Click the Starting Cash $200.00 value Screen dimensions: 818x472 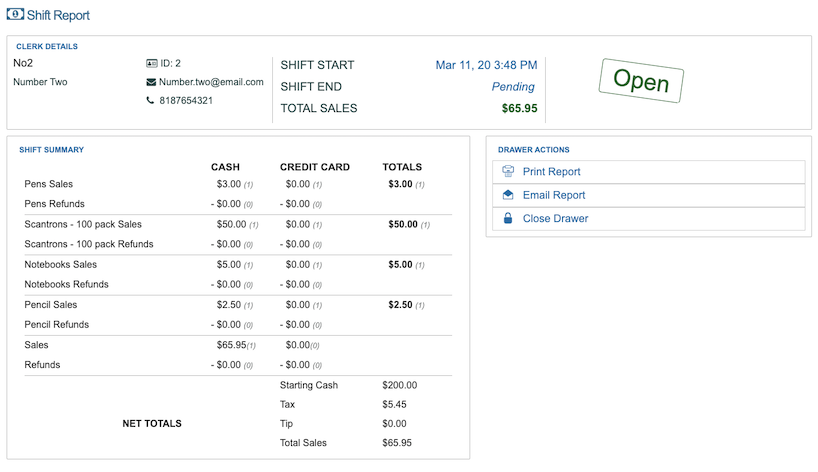(399, 385)
